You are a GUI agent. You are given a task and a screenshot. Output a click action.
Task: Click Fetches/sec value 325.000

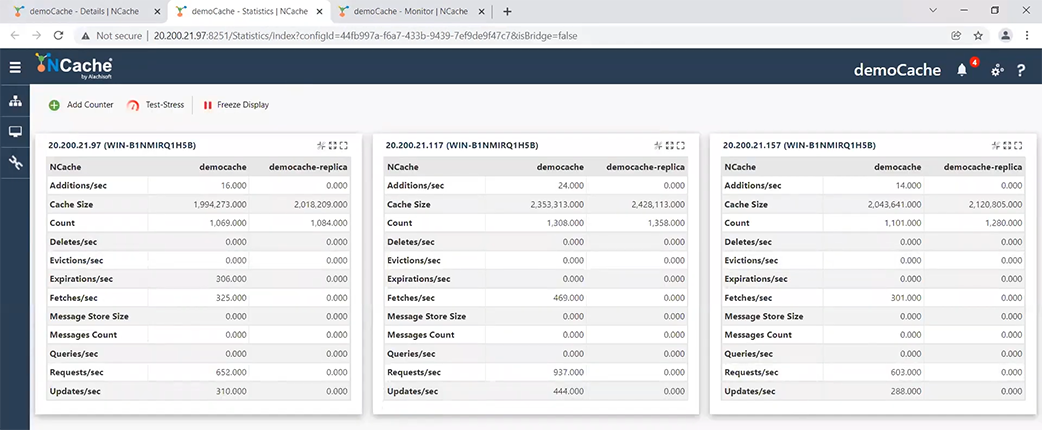coord(231,298)
